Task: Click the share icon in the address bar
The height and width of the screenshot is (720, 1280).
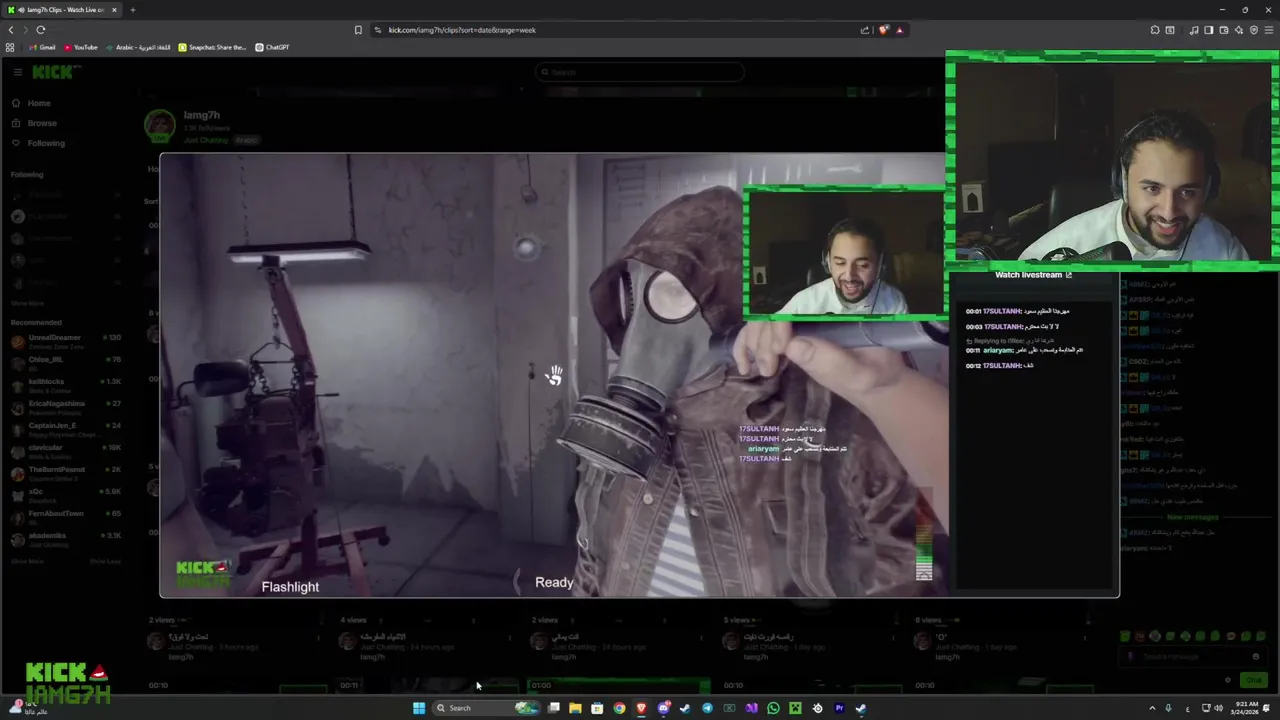Action: [x=865, y=30]
